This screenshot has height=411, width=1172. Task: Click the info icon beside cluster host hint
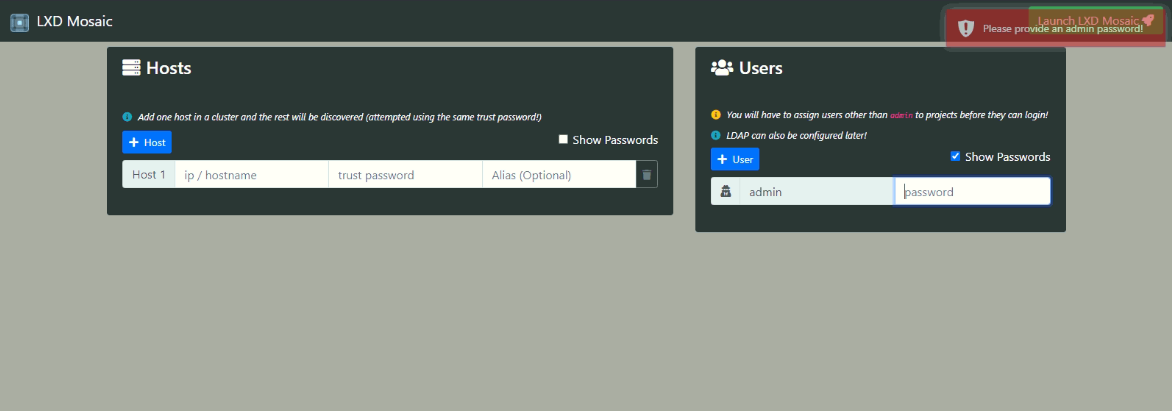(127, 117)
